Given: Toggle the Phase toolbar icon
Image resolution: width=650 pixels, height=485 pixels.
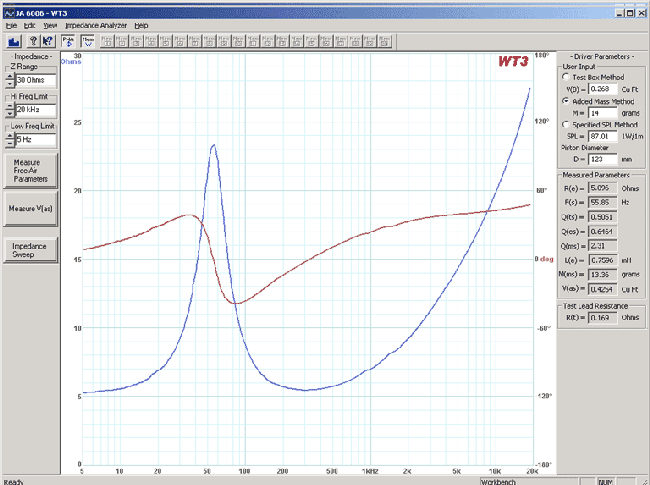Looking at the screenshot, I should click(x=88, y=41).
